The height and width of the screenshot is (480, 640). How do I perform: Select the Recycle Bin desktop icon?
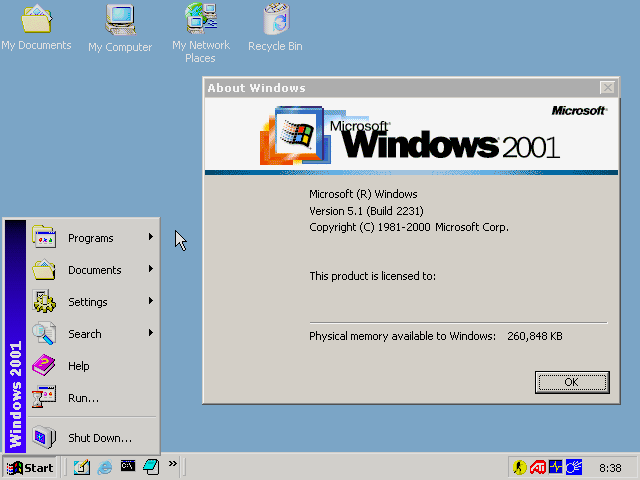click(276, 28)
